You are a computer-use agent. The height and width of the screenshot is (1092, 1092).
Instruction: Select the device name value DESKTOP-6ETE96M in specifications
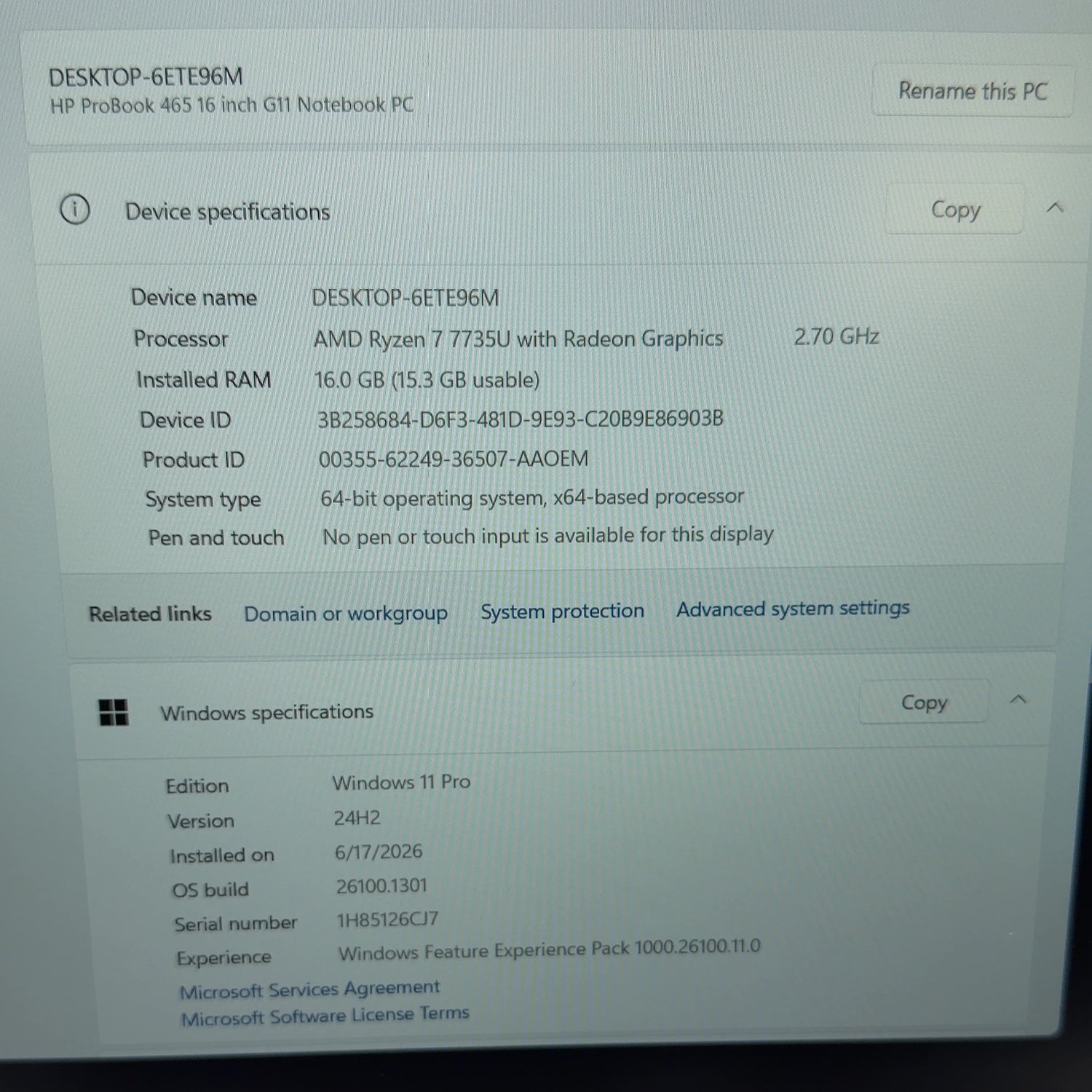click(405, 298)
